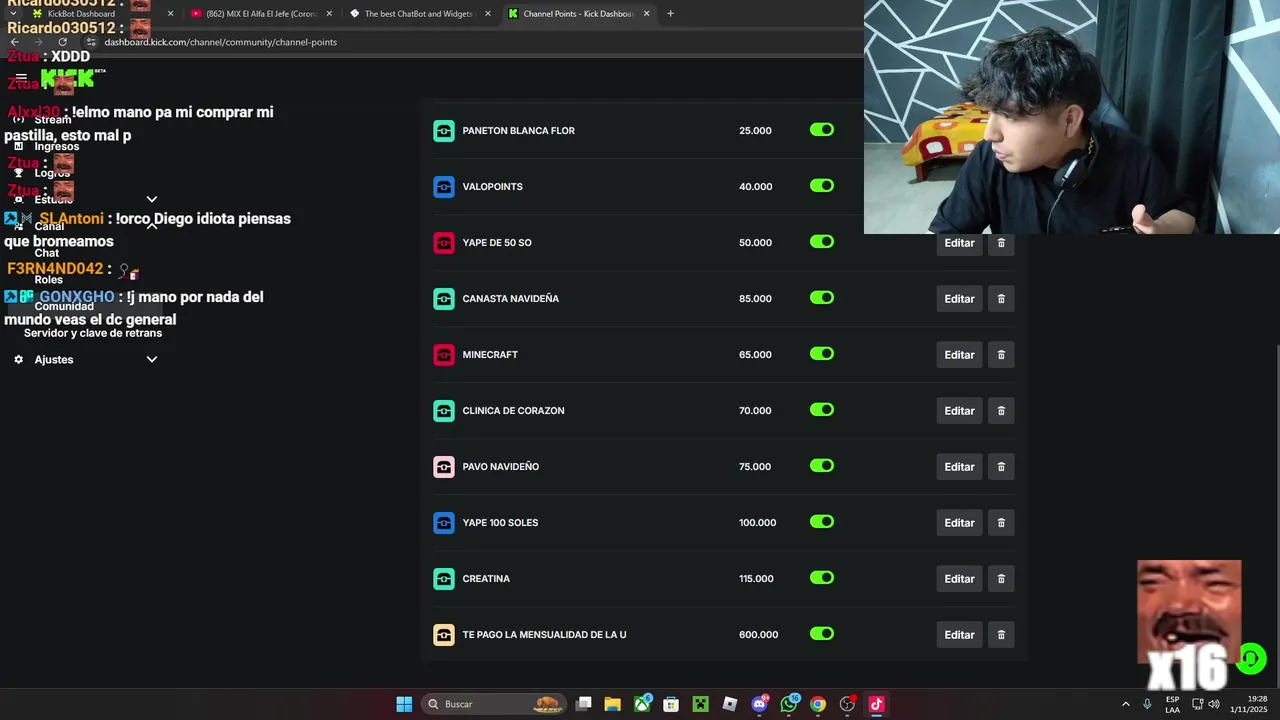
Task: Expand the Ajustes sidebar section
Action: coord(152,359)
